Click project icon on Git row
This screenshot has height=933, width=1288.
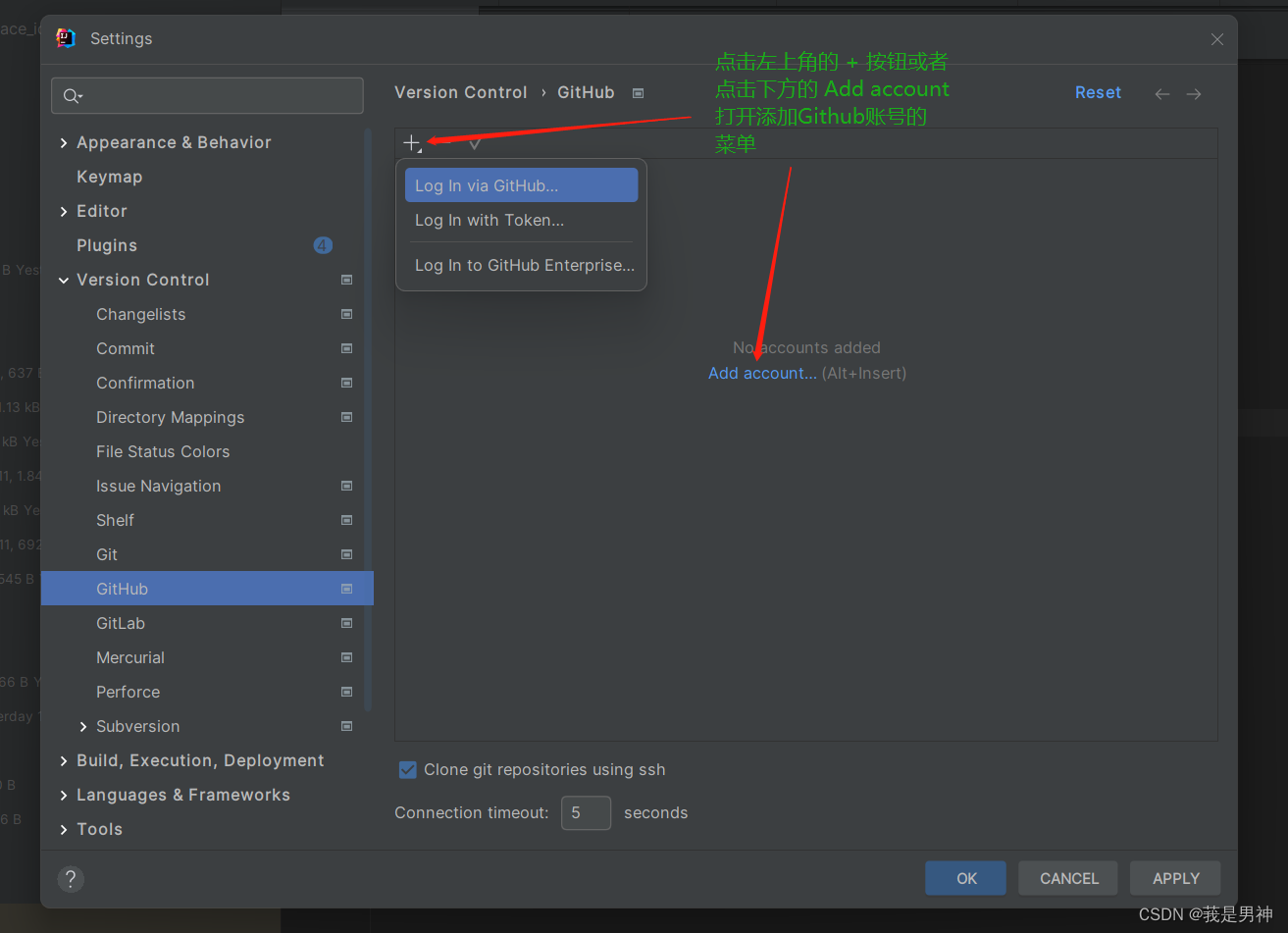tap(346, 554)
